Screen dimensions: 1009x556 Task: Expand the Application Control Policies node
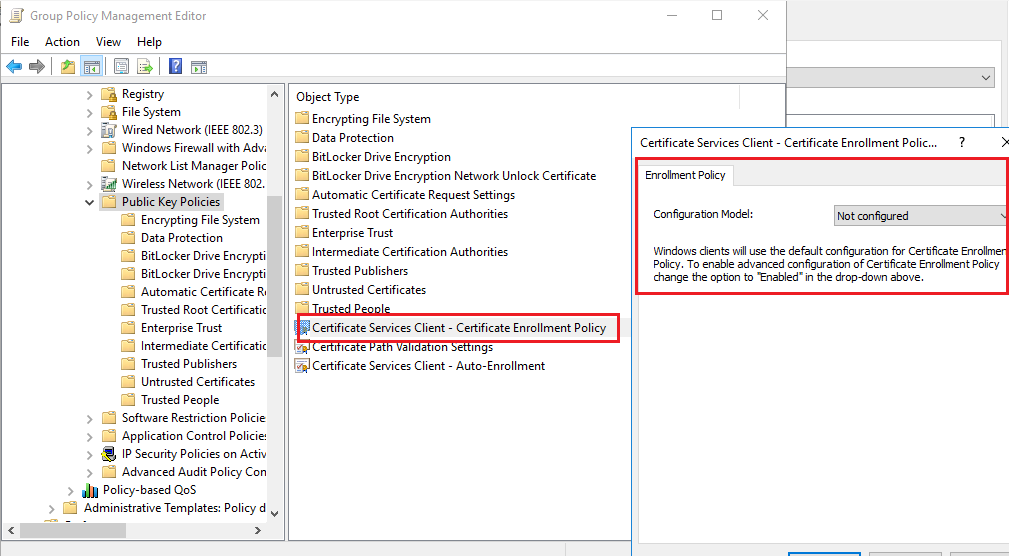tap(89, 436)
